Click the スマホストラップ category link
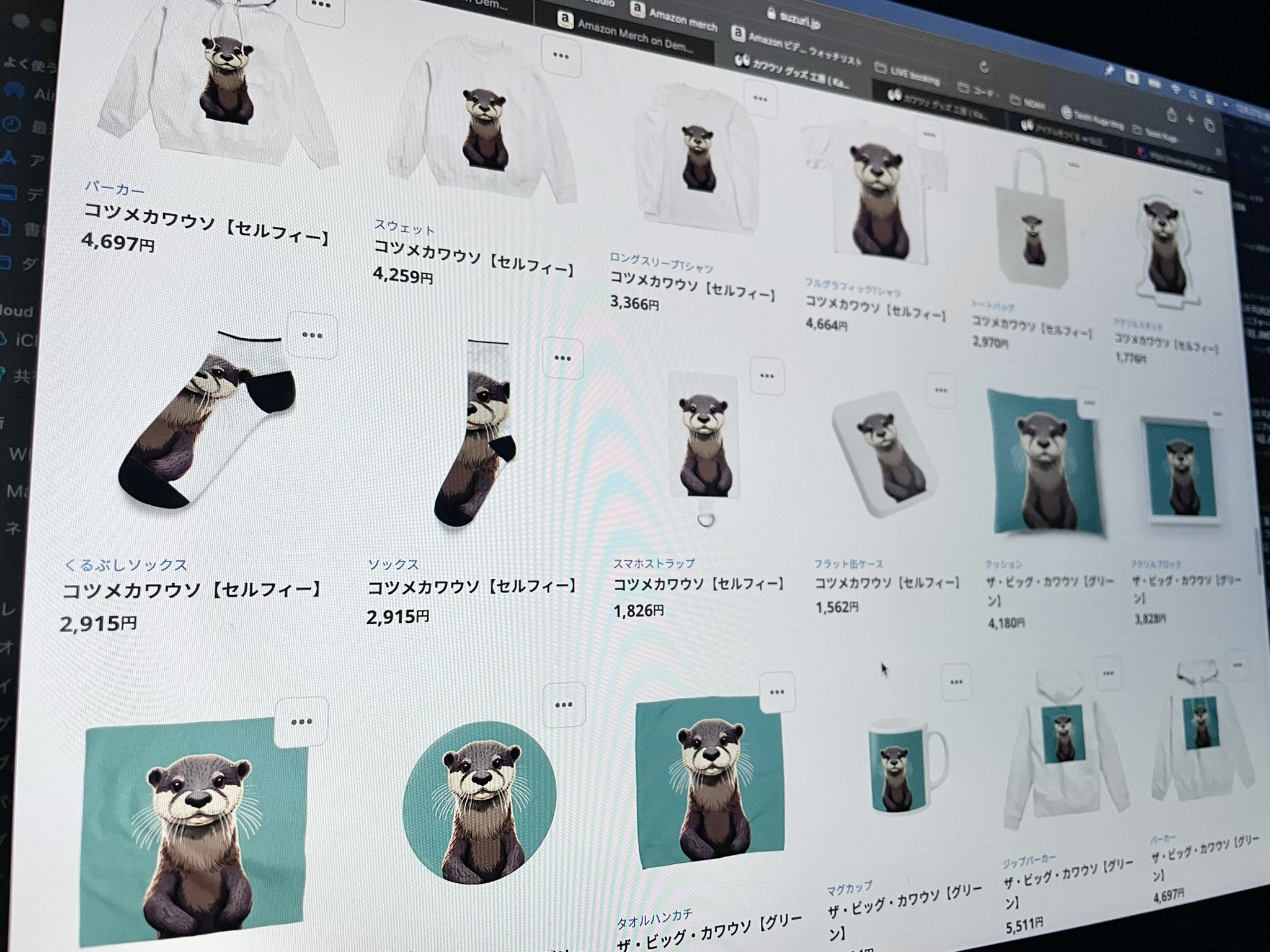This screenshot has width=1270, height=952. click(x=654, y=563)
